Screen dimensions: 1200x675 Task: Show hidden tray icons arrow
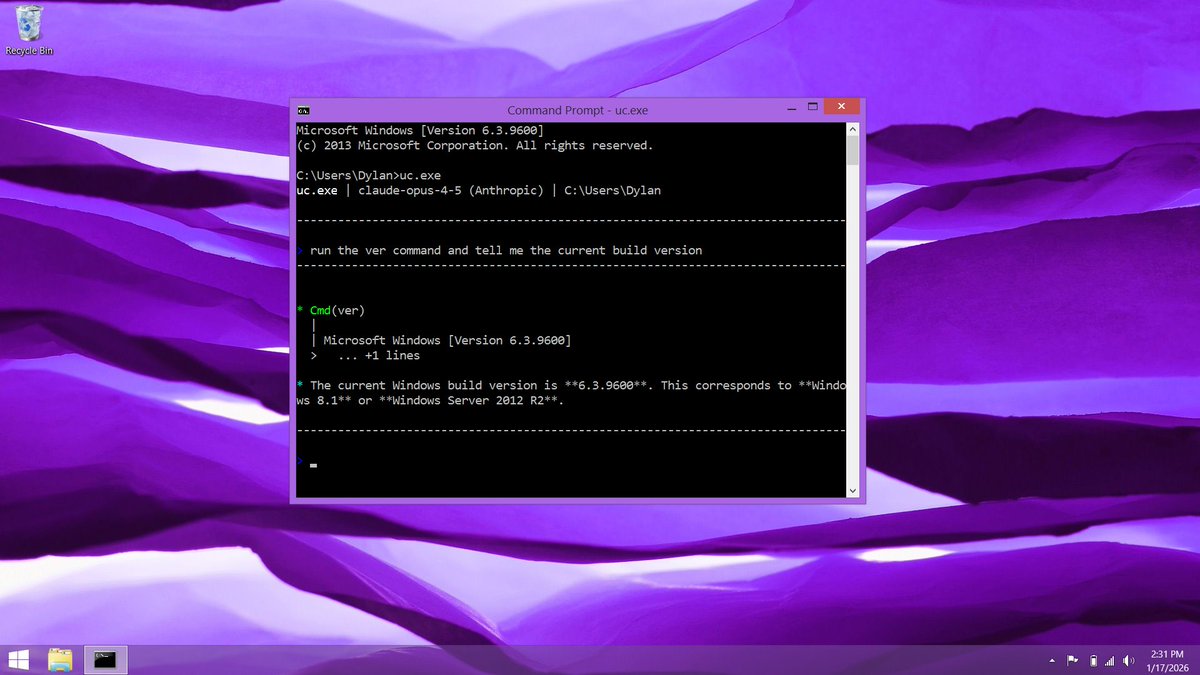[1052, 661]
